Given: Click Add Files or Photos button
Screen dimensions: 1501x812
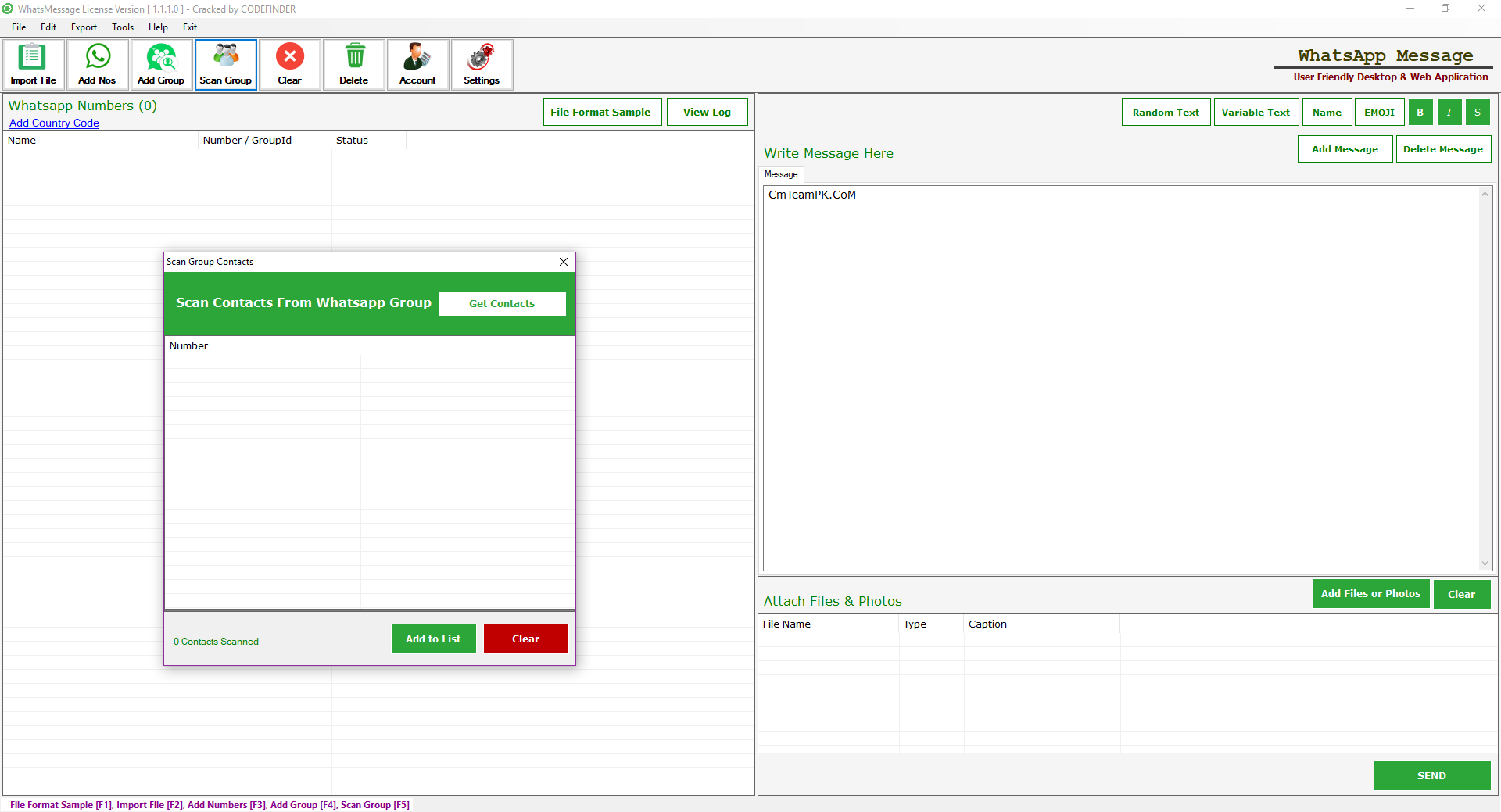Looking at the screenshot, I should [1371, 594].
